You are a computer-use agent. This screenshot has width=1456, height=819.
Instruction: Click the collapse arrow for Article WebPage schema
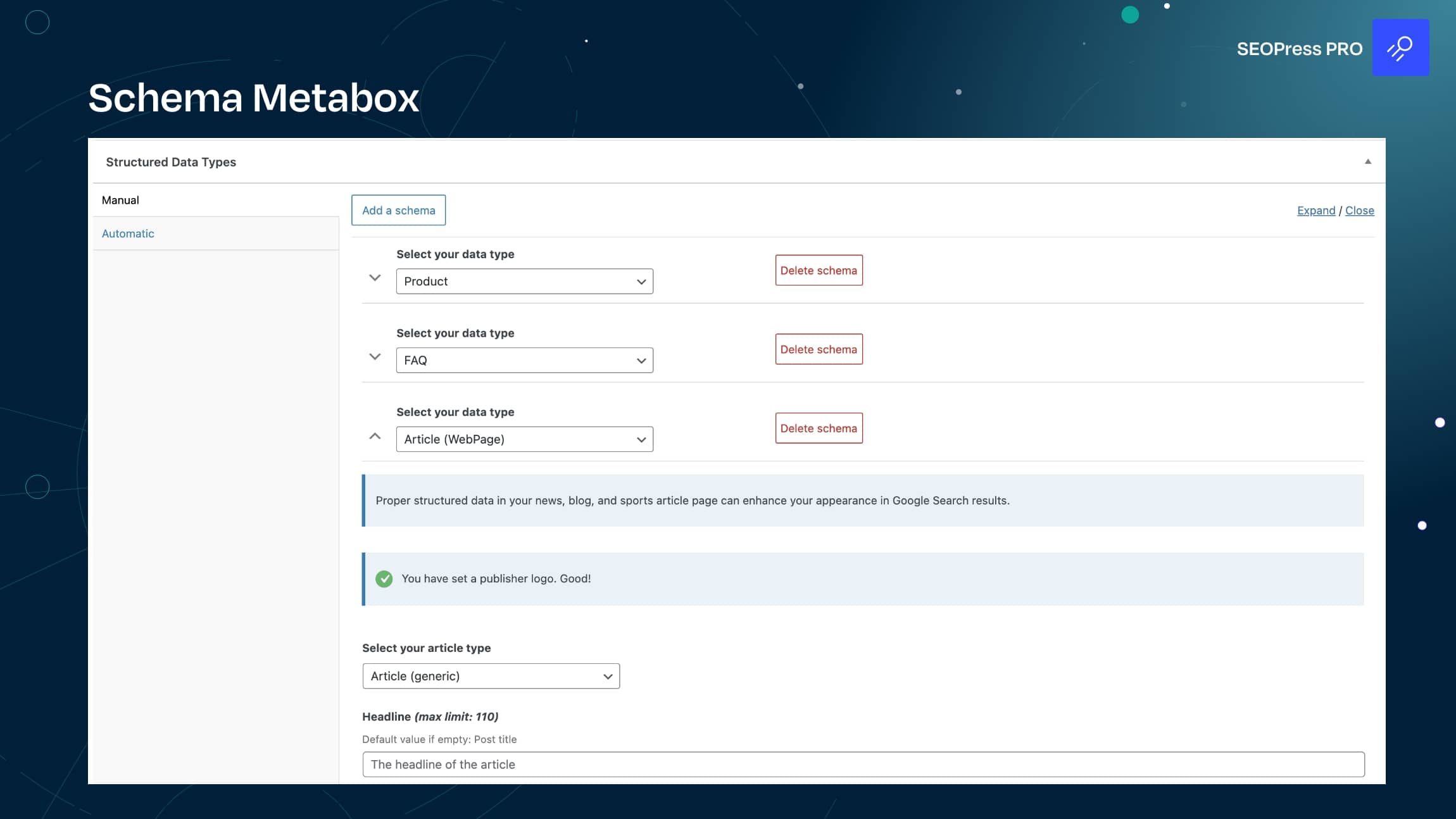(376, 435)
